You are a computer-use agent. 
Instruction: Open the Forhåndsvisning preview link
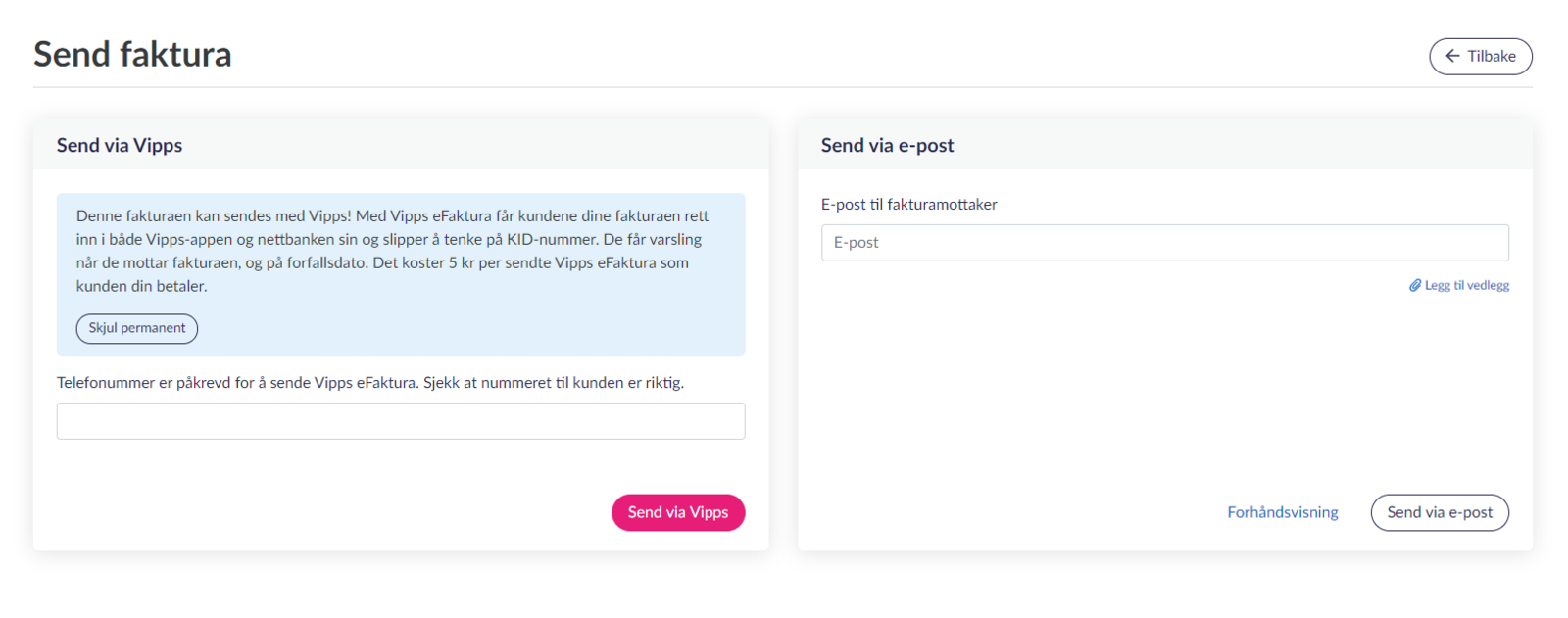(1282, 513)
